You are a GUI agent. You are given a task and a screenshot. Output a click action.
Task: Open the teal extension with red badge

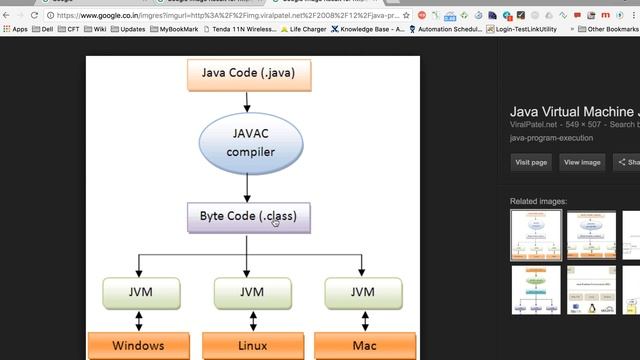coord(507,16)
